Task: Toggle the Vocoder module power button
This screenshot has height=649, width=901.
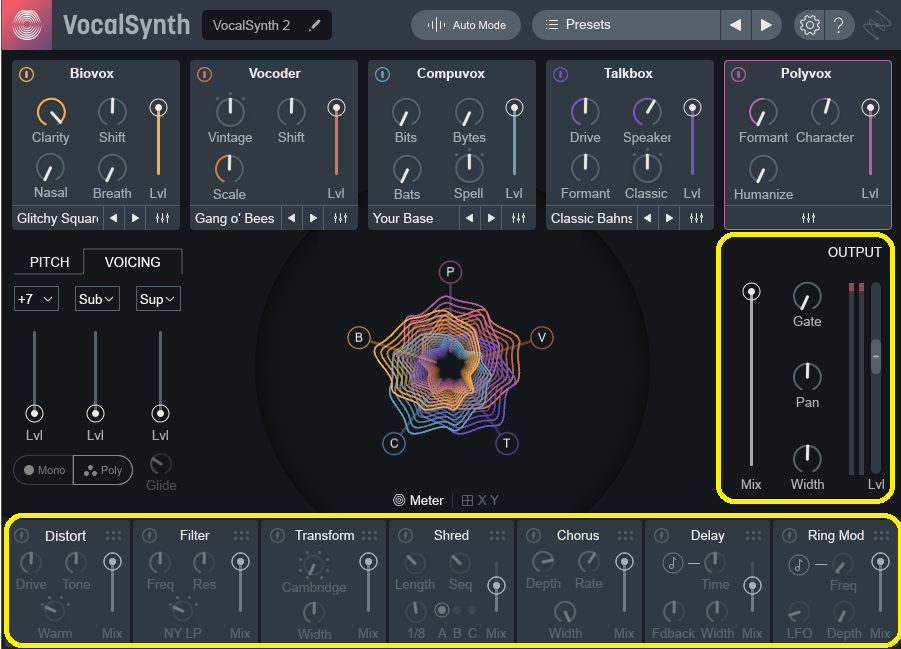Action: pos(205,74)
